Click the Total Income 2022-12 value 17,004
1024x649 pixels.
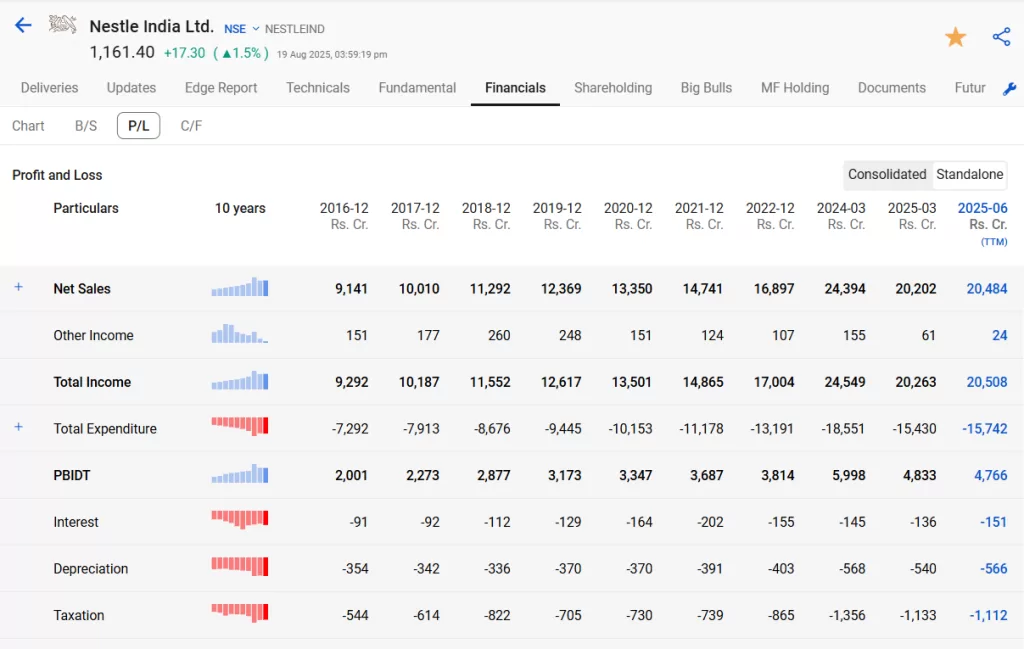[774, 382]
